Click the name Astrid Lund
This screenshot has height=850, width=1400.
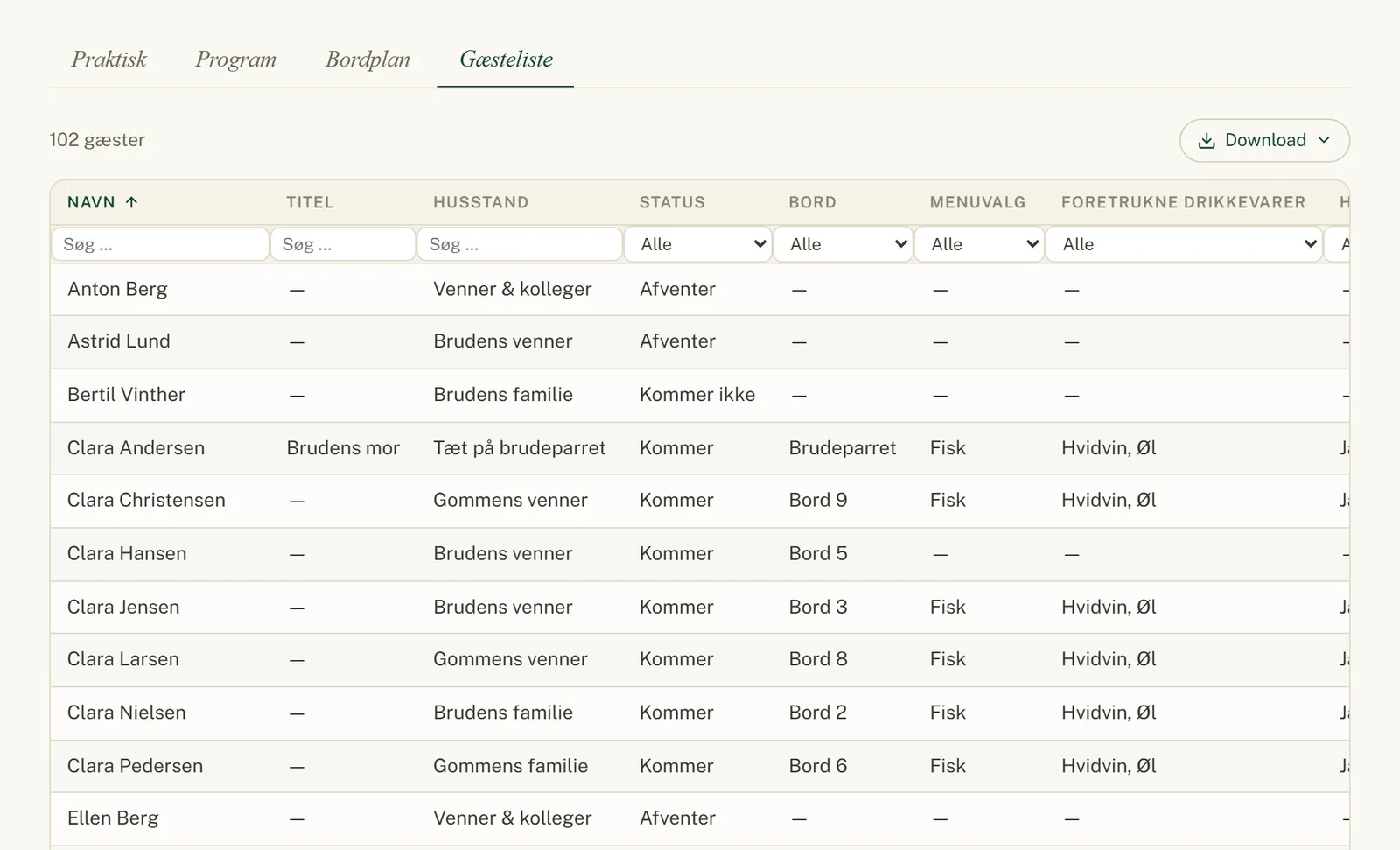[119, 341]
